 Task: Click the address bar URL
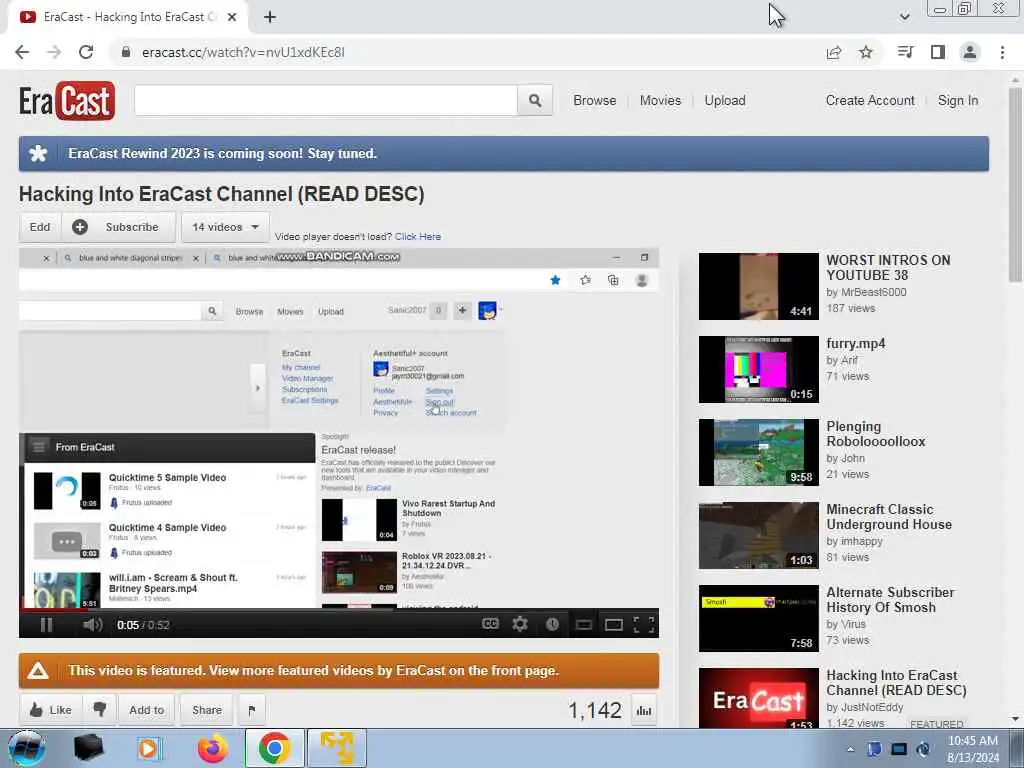(x=243, y=52)
